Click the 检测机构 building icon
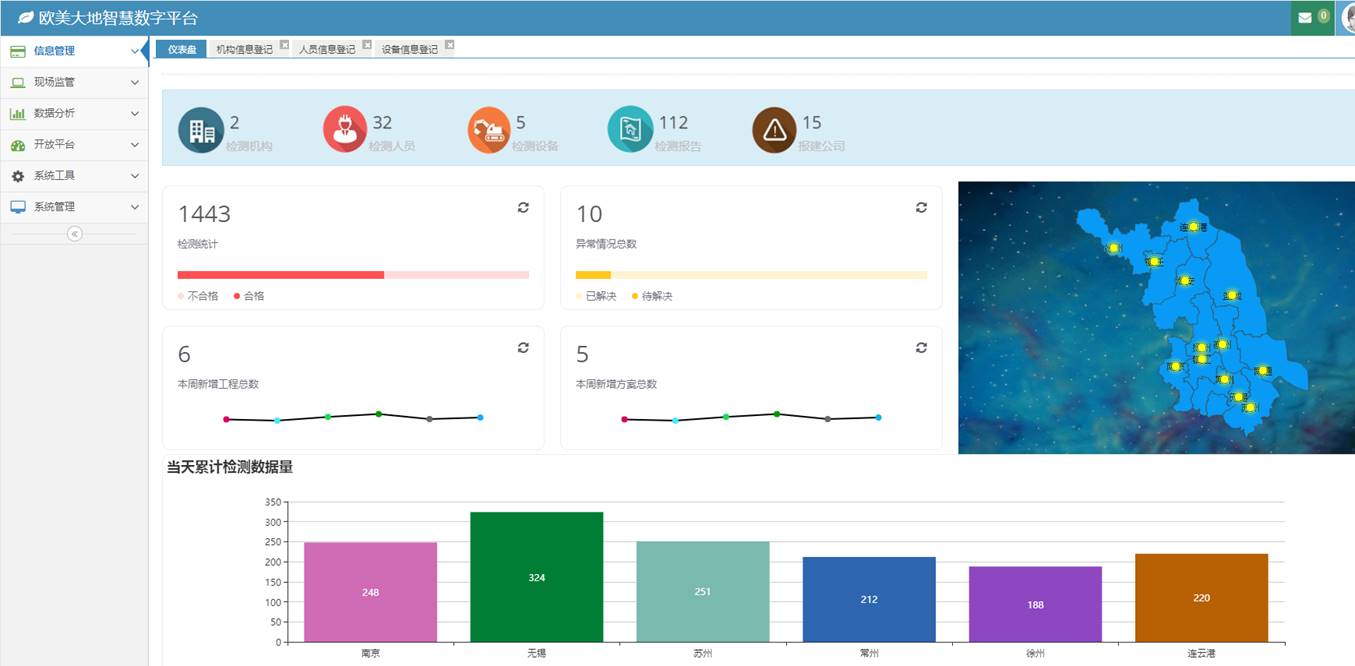Image resolution: width=1355 pixels, height=666 pixels. pos(201,130)
